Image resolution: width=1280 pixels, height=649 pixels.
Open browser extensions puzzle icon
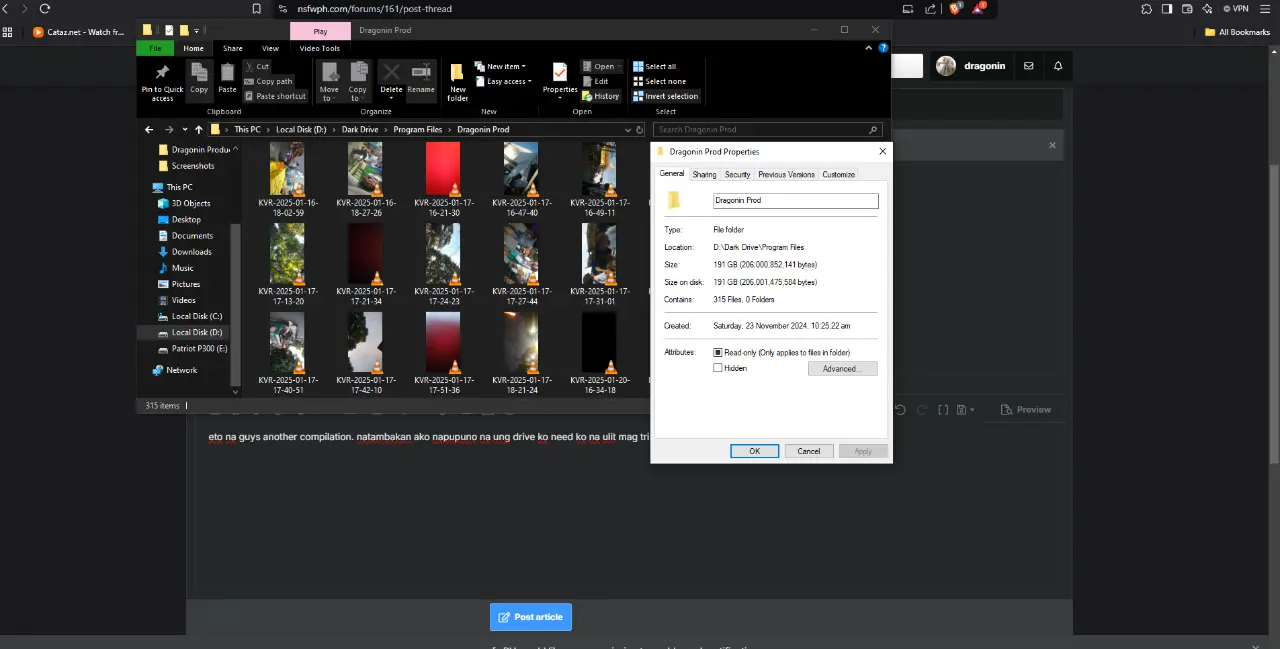(1146, 8)
